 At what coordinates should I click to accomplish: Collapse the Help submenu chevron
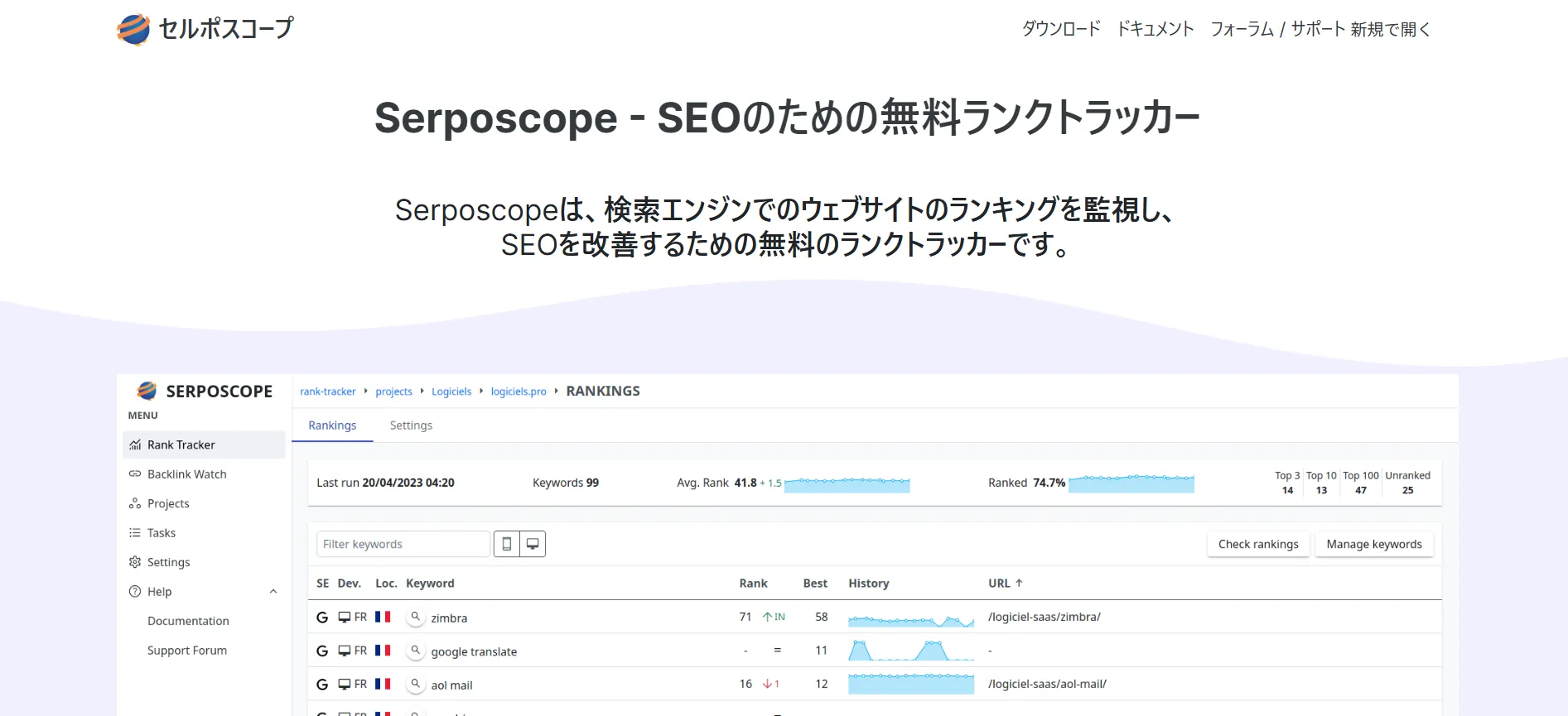point(273,591)
